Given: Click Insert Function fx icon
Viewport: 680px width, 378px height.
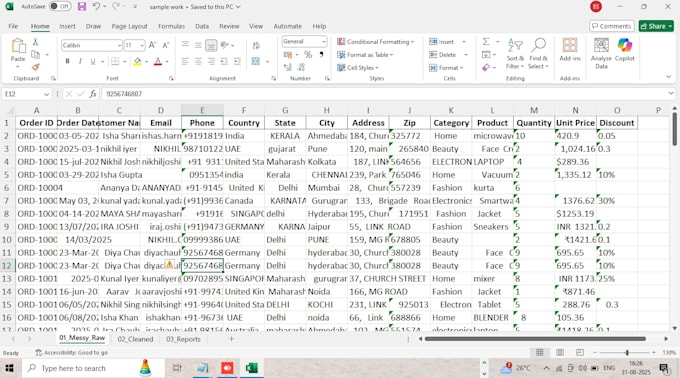Looking at the screenshot, I should [93, 94].
